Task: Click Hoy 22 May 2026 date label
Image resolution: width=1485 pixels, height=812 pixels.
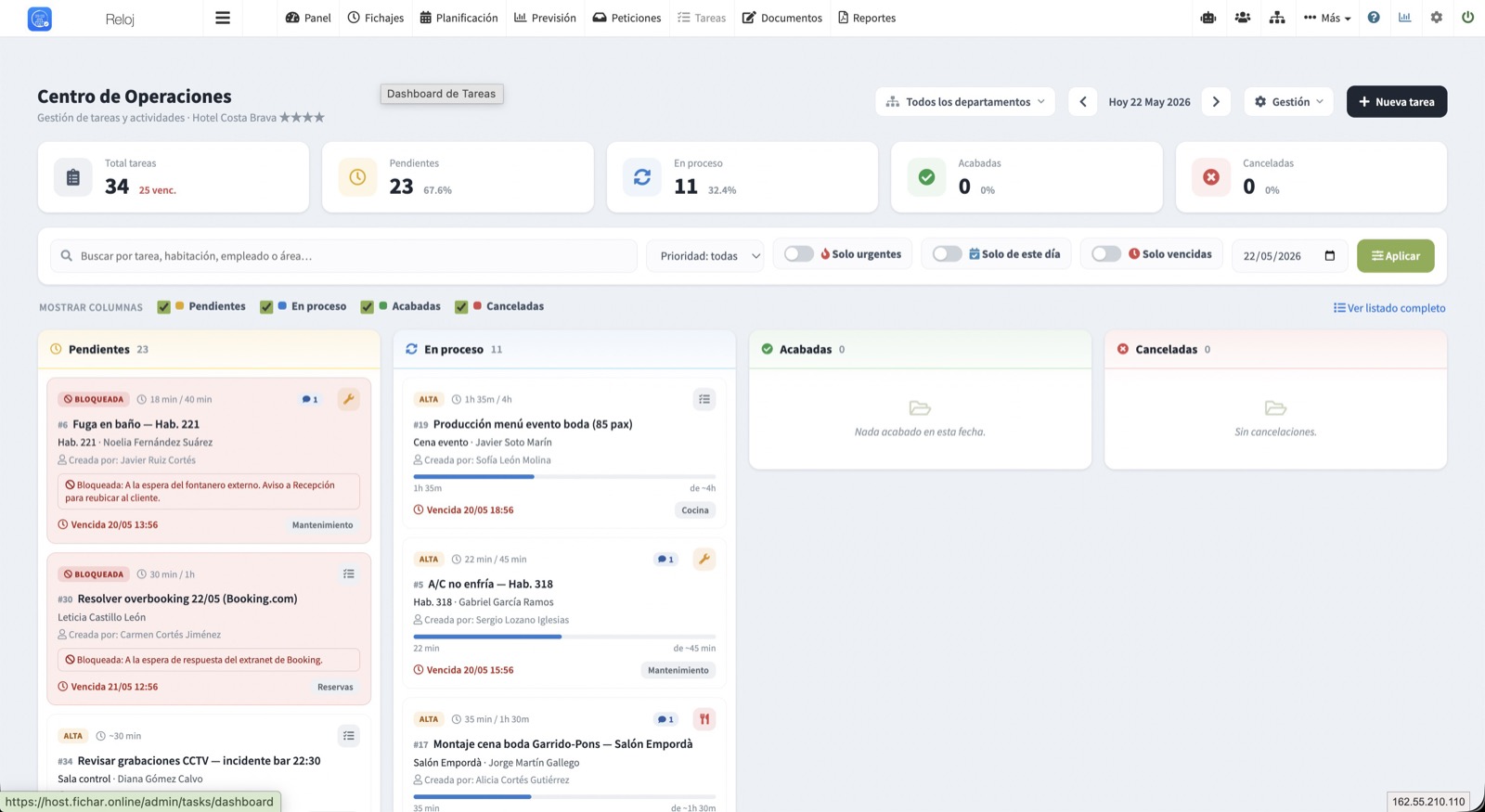Action: [x=1149, y=102]
